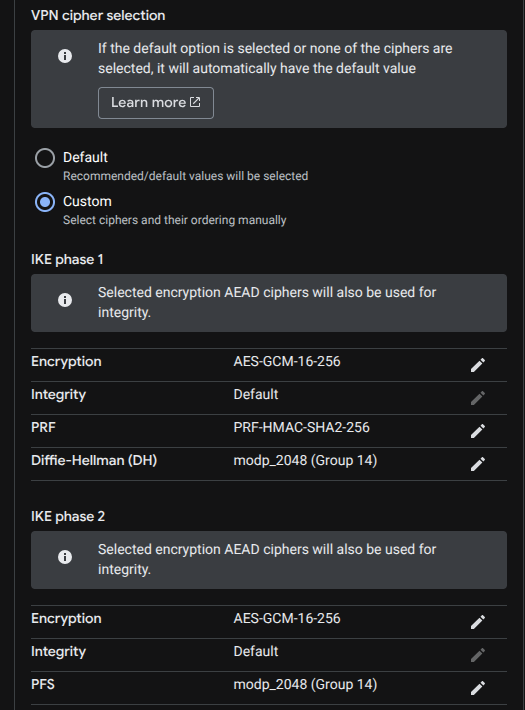Click modp_2048 (Group 14) in Diffie-Hellman row
The image size is (525, 710).
click(x=305, y=461)
